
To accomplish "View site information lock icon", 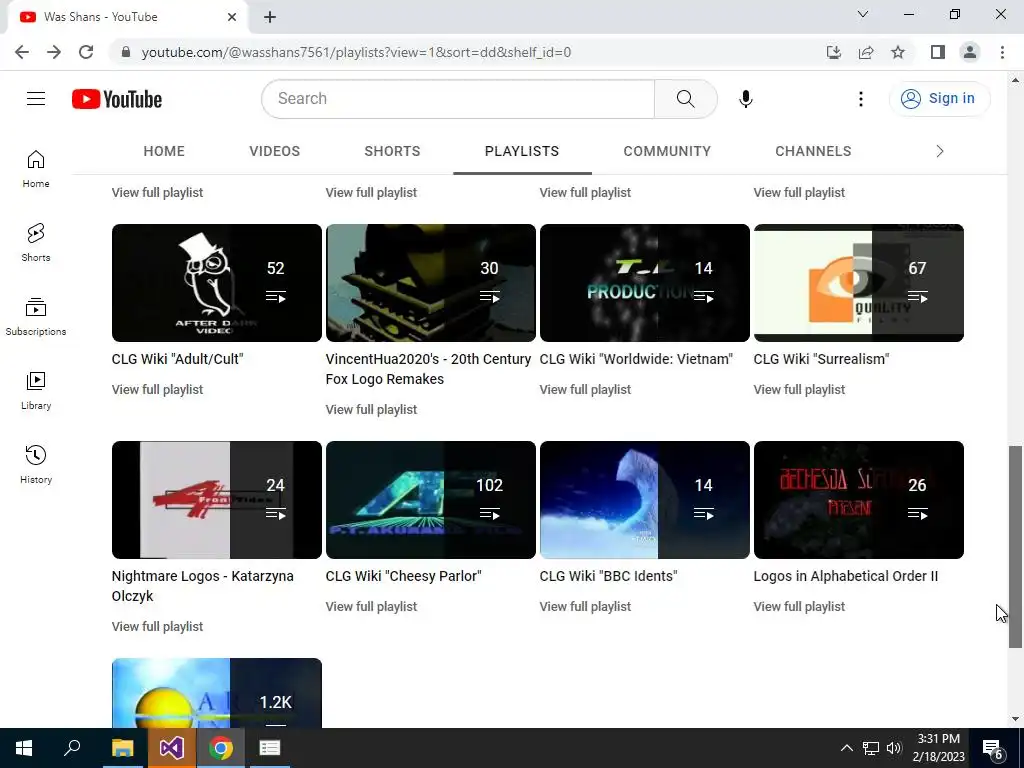I will [126, 52].
